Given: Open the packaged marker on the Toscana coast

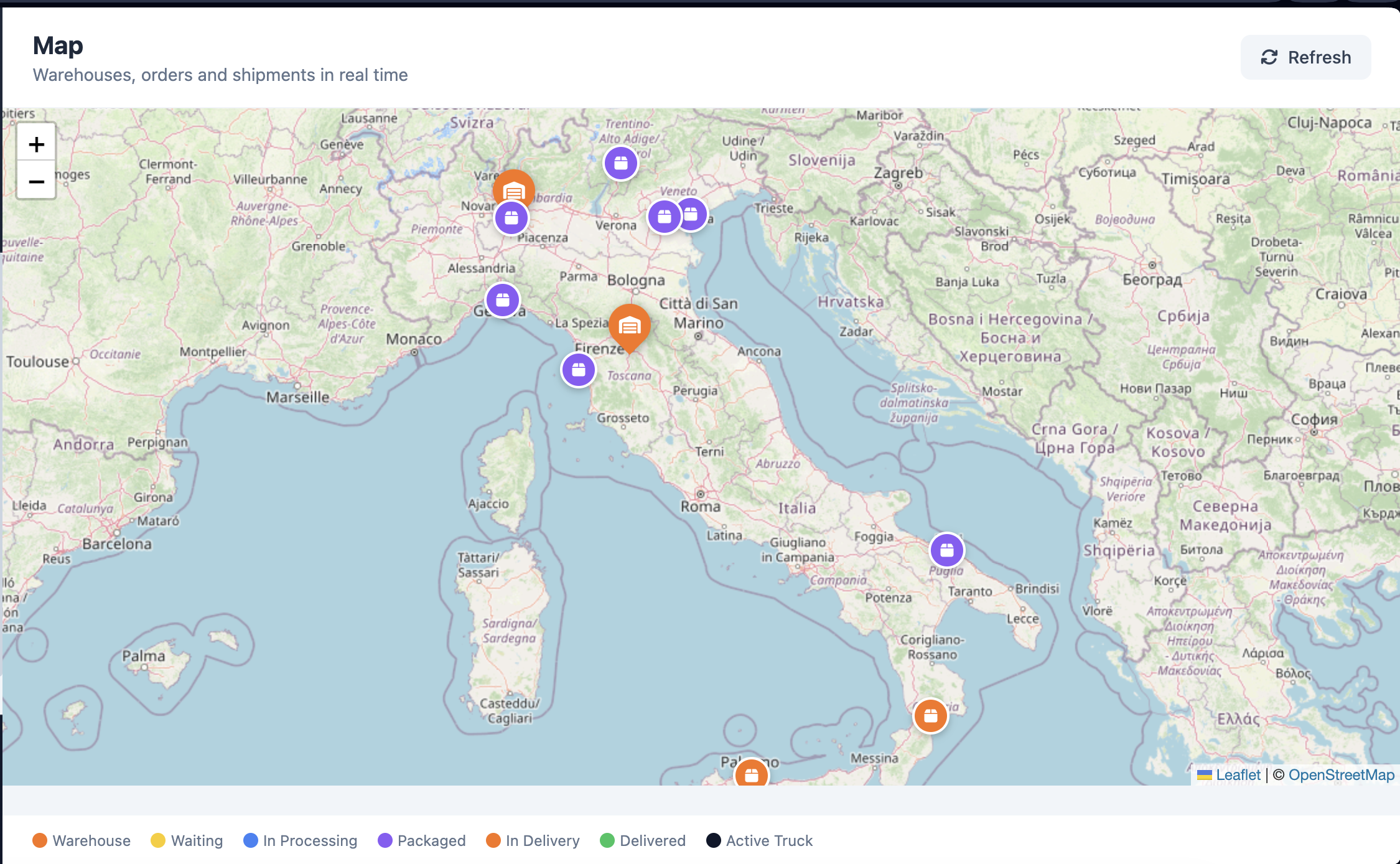Looking at the screenshot, I should pyautogui.click(x=578, y=369).
